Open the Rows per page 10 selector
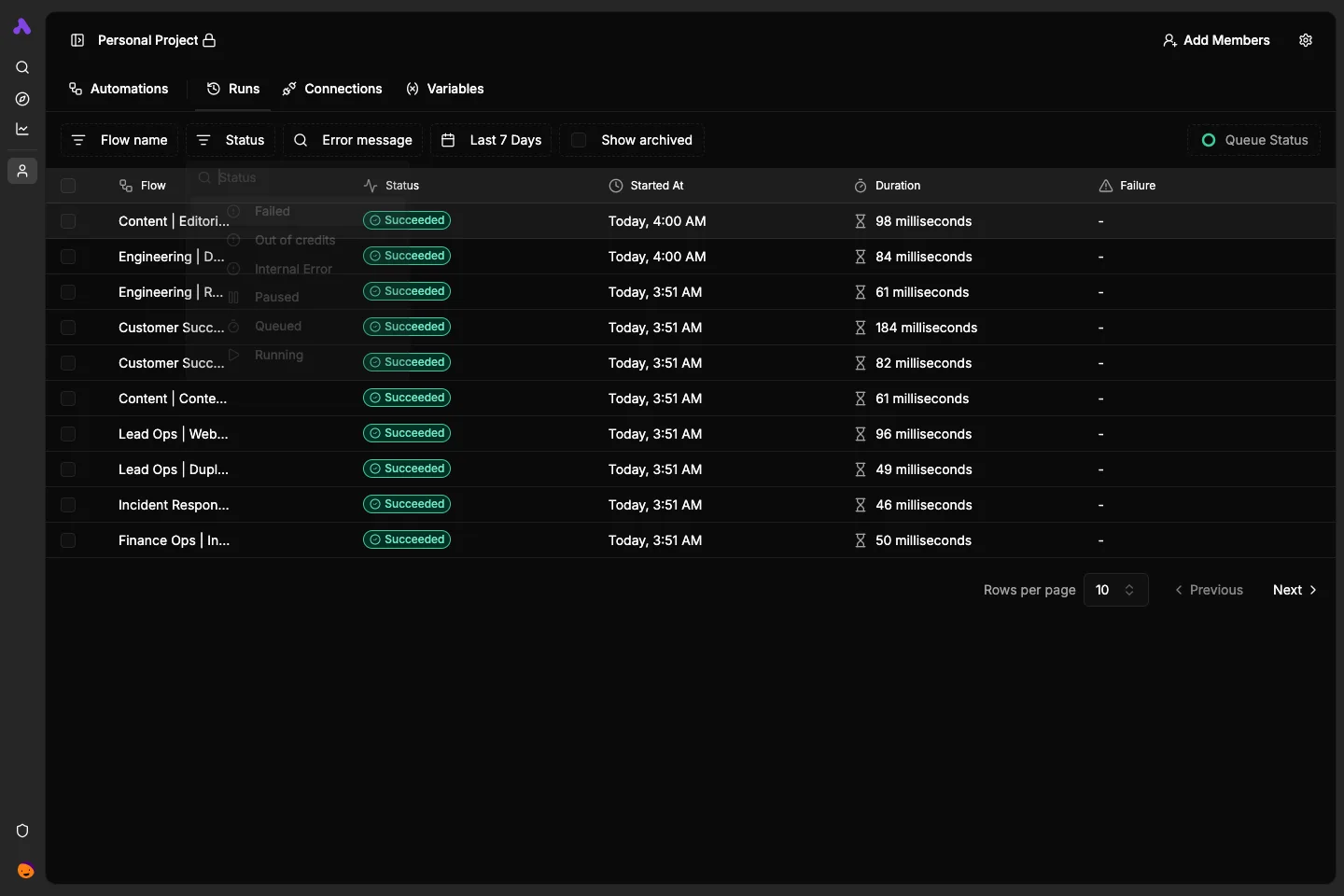The image size is (1344, 896). point(1115,590)
